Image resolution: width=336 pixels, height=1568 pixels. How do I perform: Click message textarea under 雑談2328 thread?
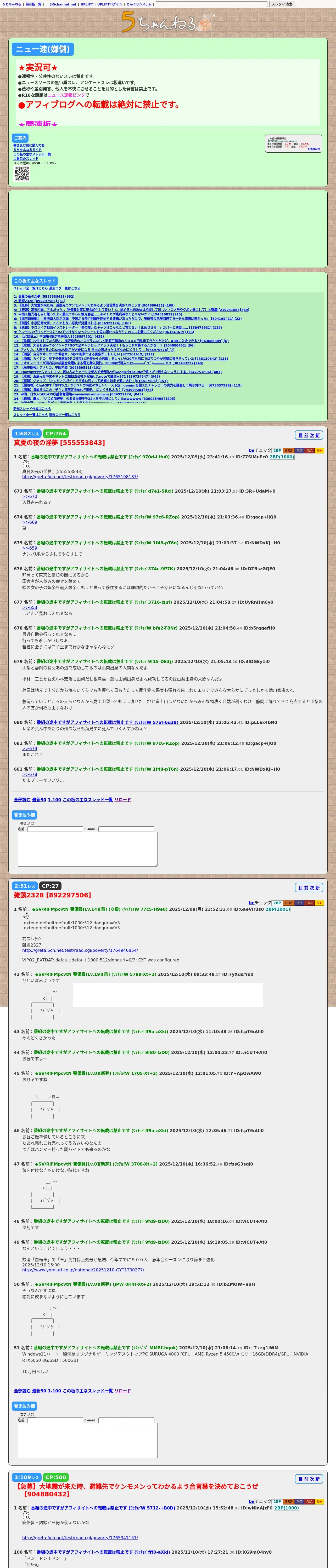point(88,1440)
